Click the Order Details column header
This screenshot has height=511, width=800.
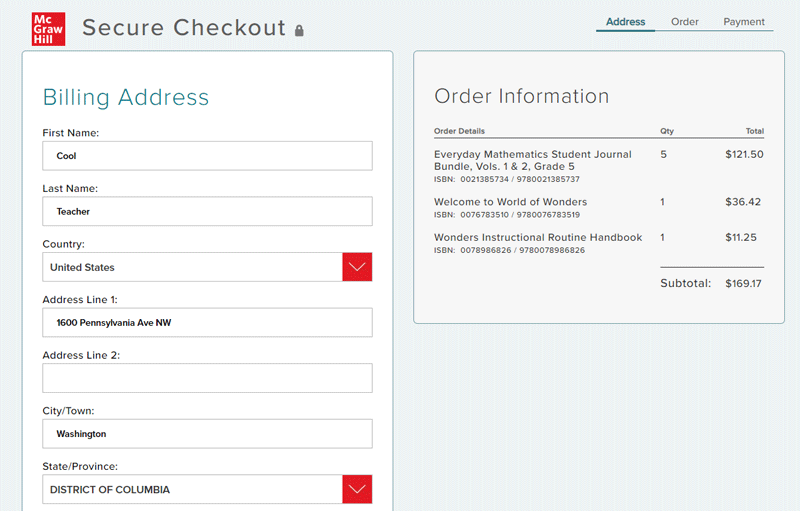coord(459,131)
